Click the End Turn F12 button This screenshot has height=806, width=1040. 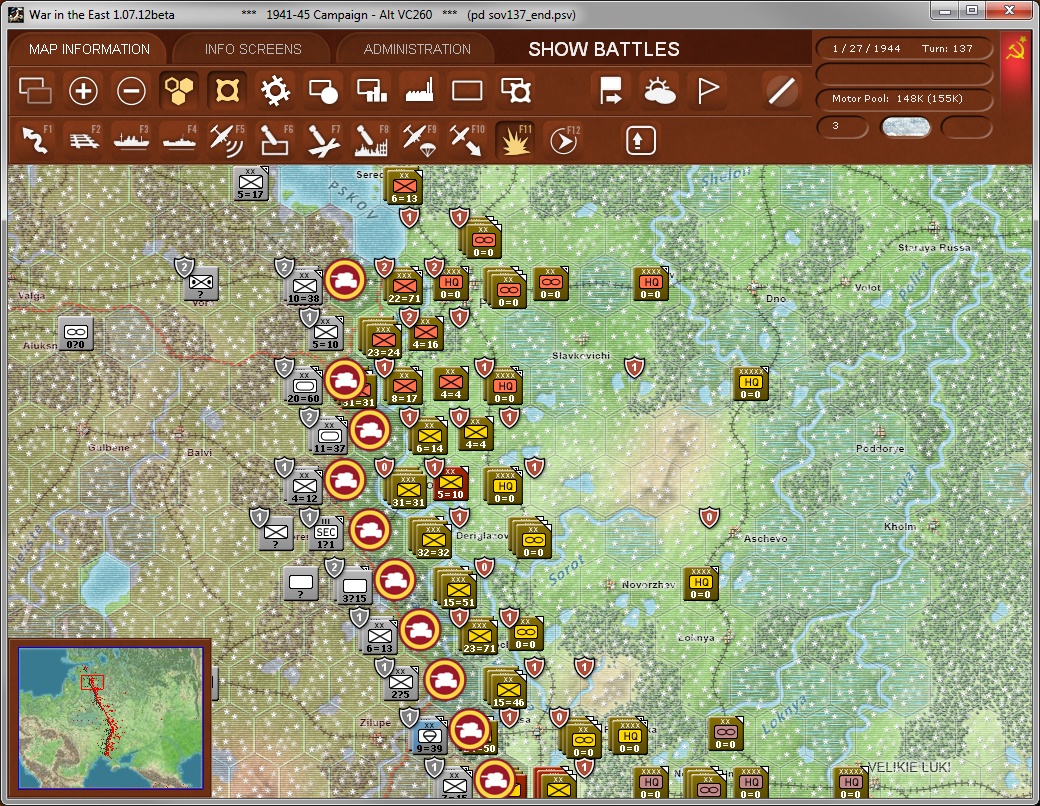pos(564,140)
